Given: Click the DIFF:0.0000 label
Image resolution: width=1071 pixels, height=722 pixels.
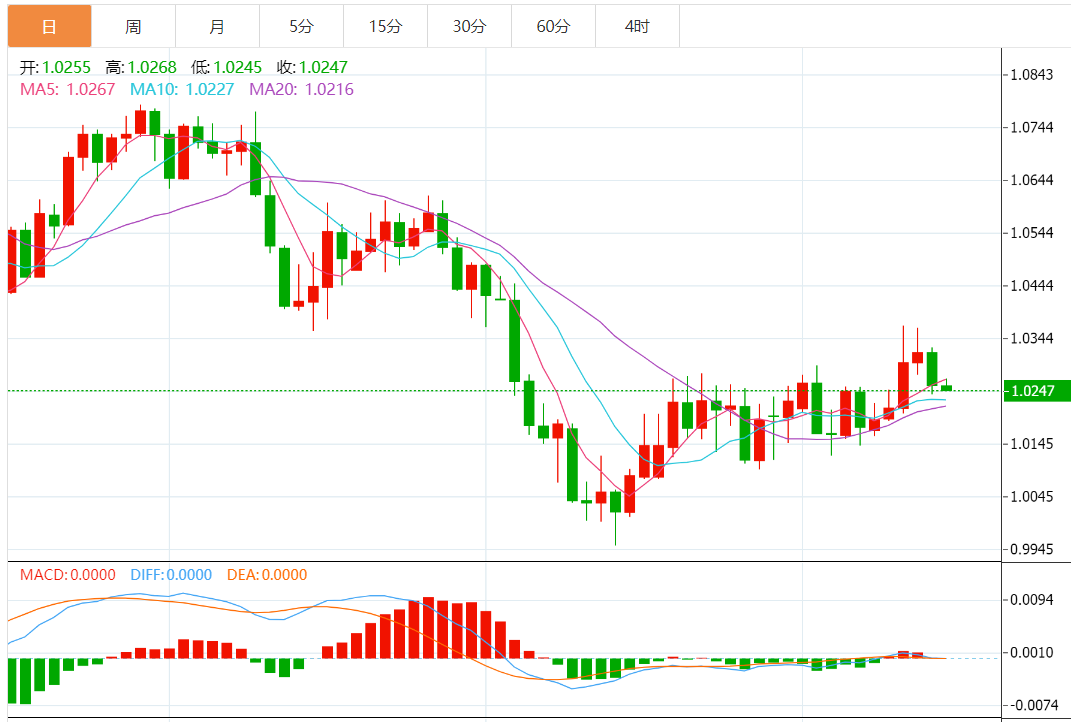Looking at the screenshot, I should coord(171,575).
